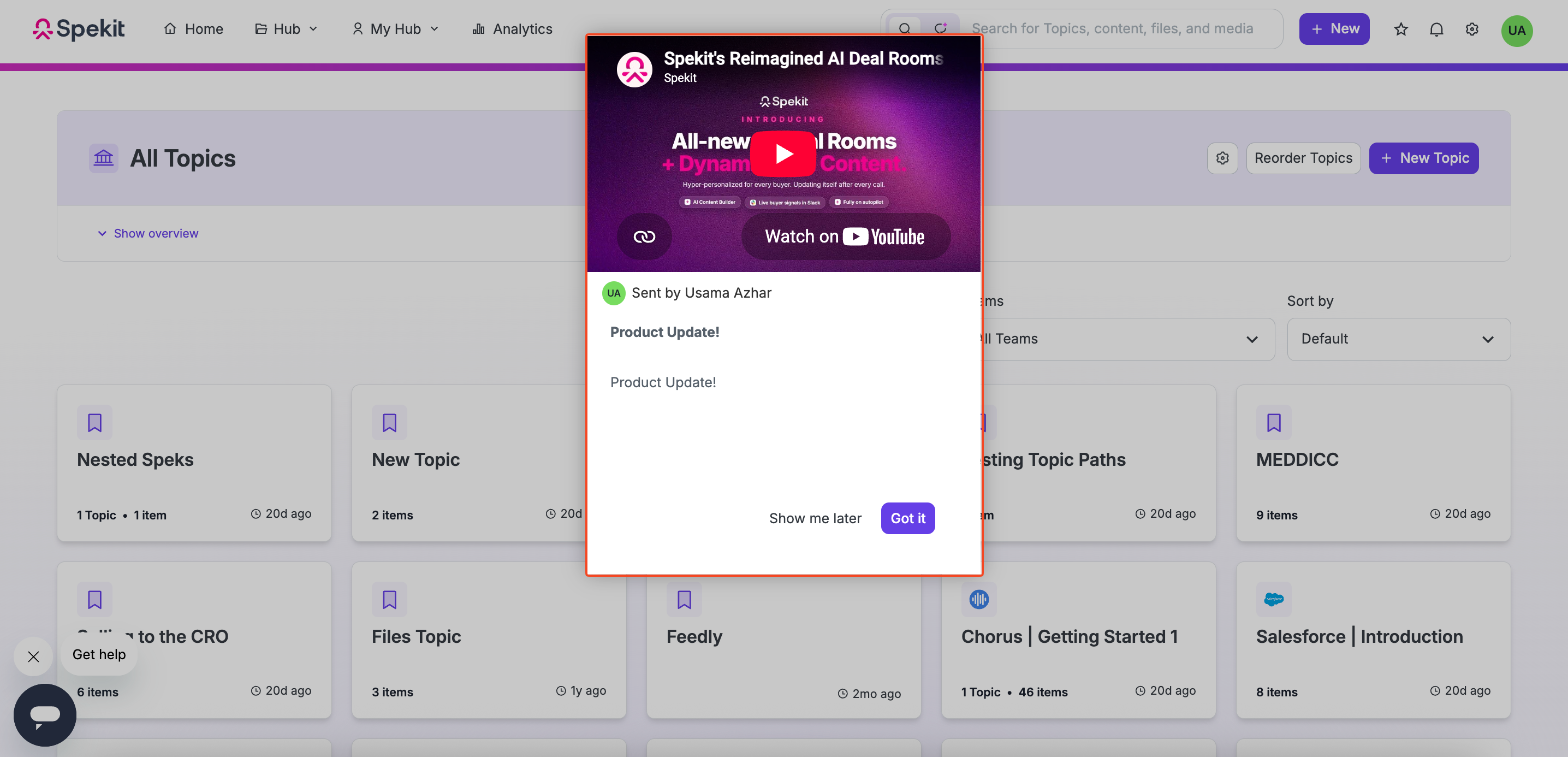Click the All Topics bank icon
Screen dimensions: 1568x757
pos(104,158)
